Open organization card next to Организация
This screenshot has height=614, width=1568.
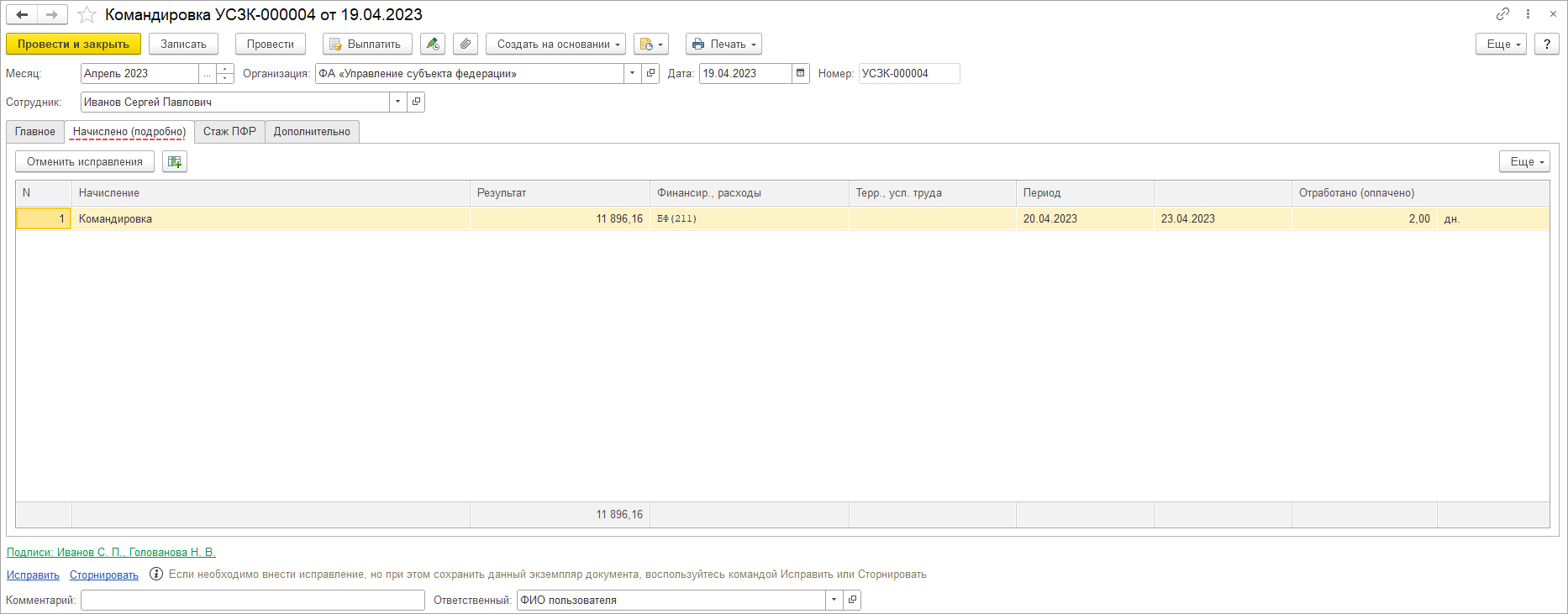point(651,73)
